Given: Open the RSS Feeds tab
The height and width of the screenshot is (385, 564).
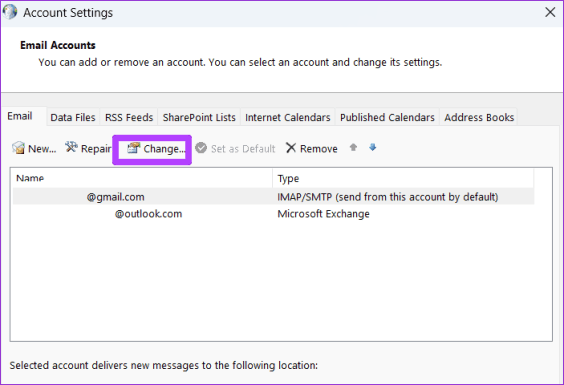Looking at the screenshot, I should coord(129,117).
